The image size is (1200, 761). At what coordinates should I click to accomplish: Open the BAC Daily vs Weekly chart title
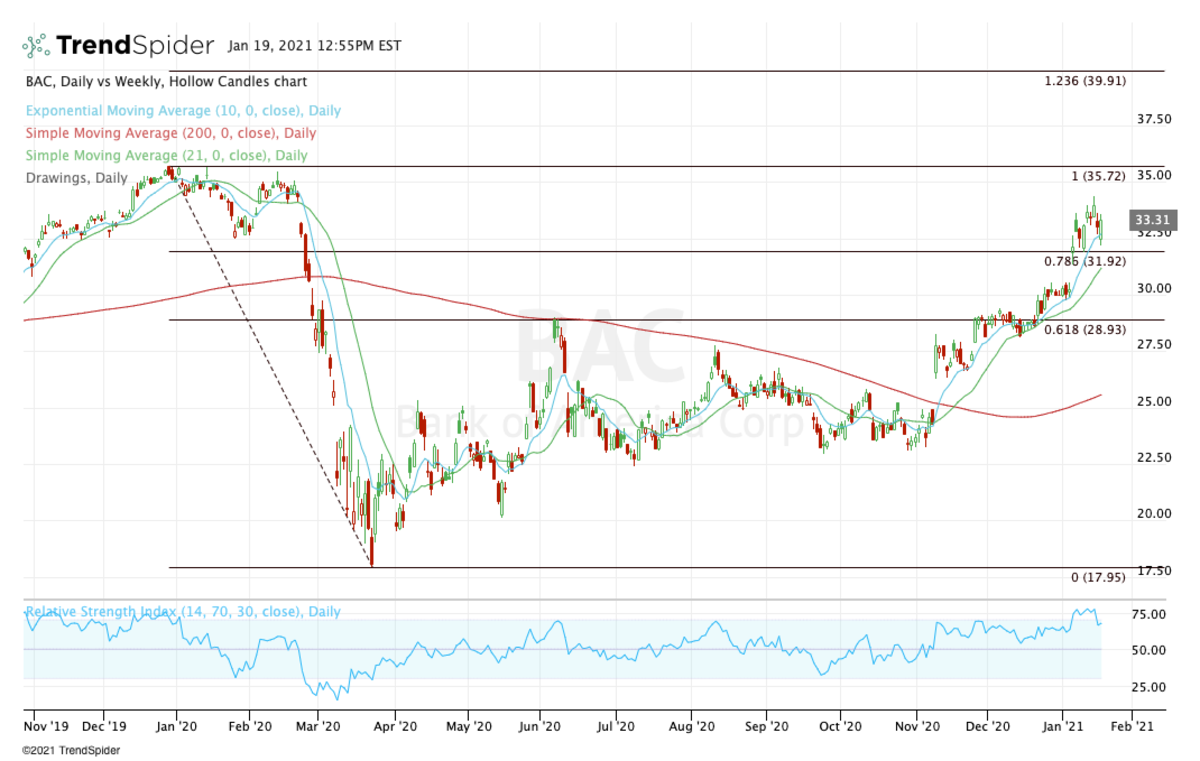pos(166,82)
